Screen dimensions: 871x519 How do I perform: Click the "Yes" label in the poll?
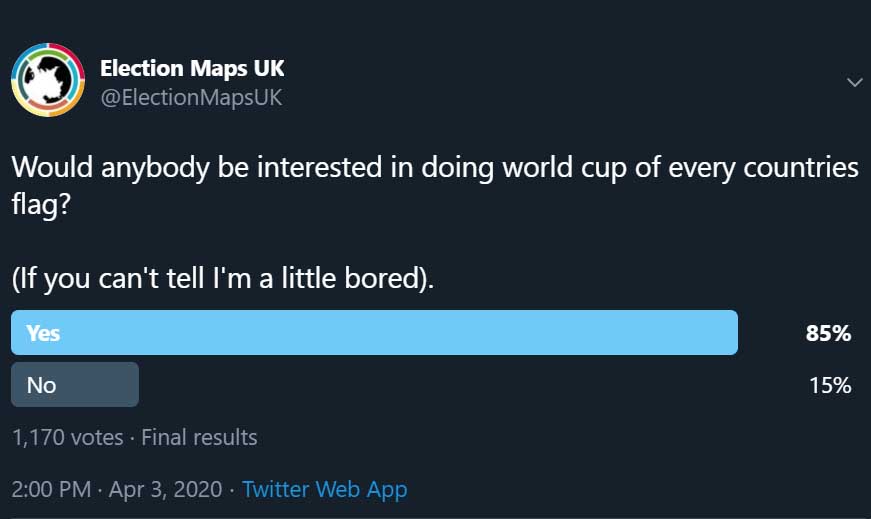[x=43, y=333]
